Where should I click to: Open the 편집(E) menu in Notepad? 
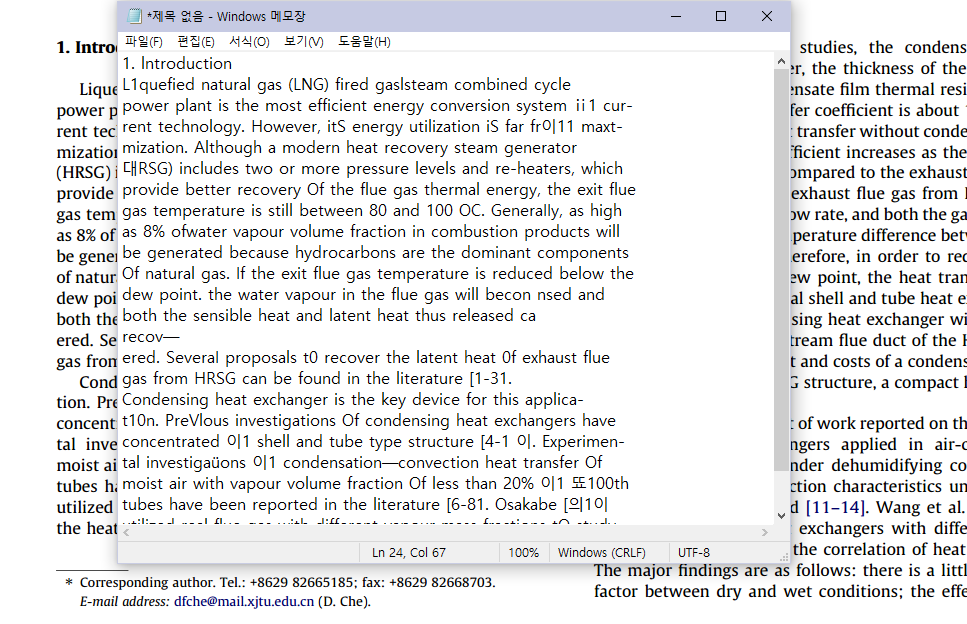click(196, 42)
